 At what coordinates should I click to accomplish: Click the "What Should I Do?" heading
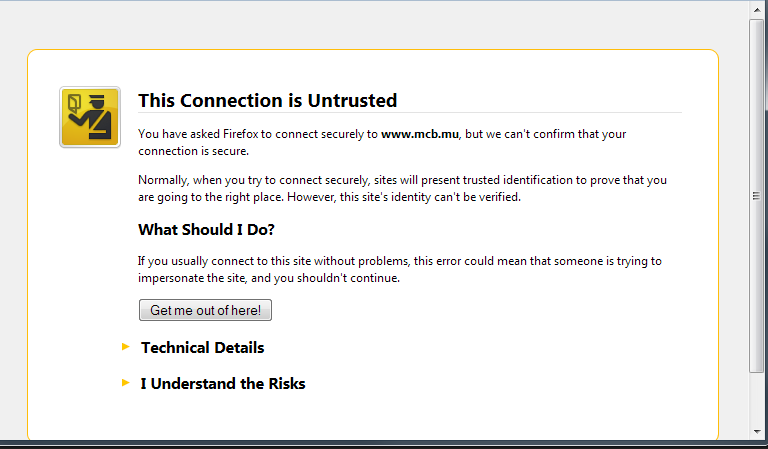click(206, 230)
